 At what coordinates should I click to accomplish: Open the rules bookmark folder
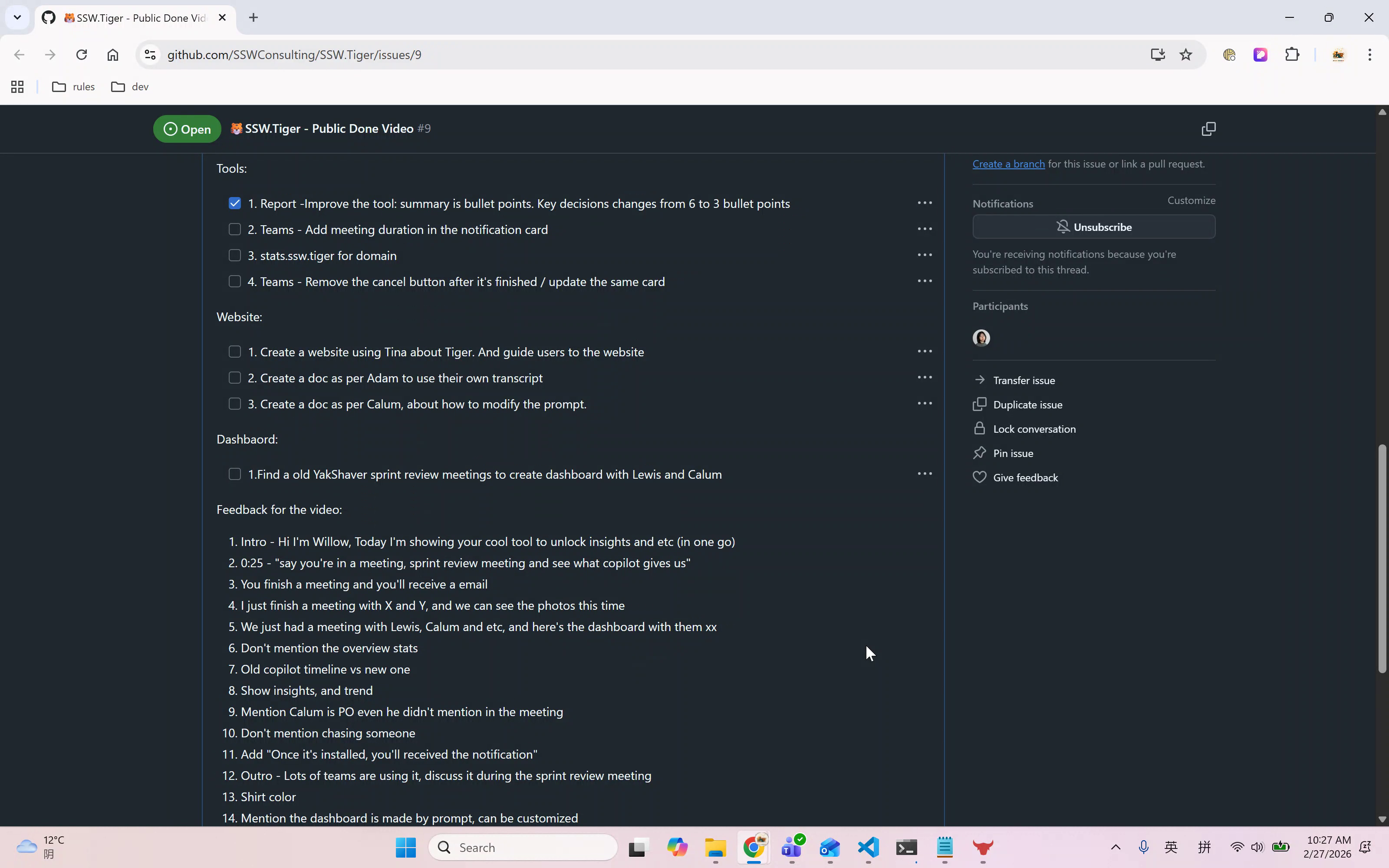[73, 87]
